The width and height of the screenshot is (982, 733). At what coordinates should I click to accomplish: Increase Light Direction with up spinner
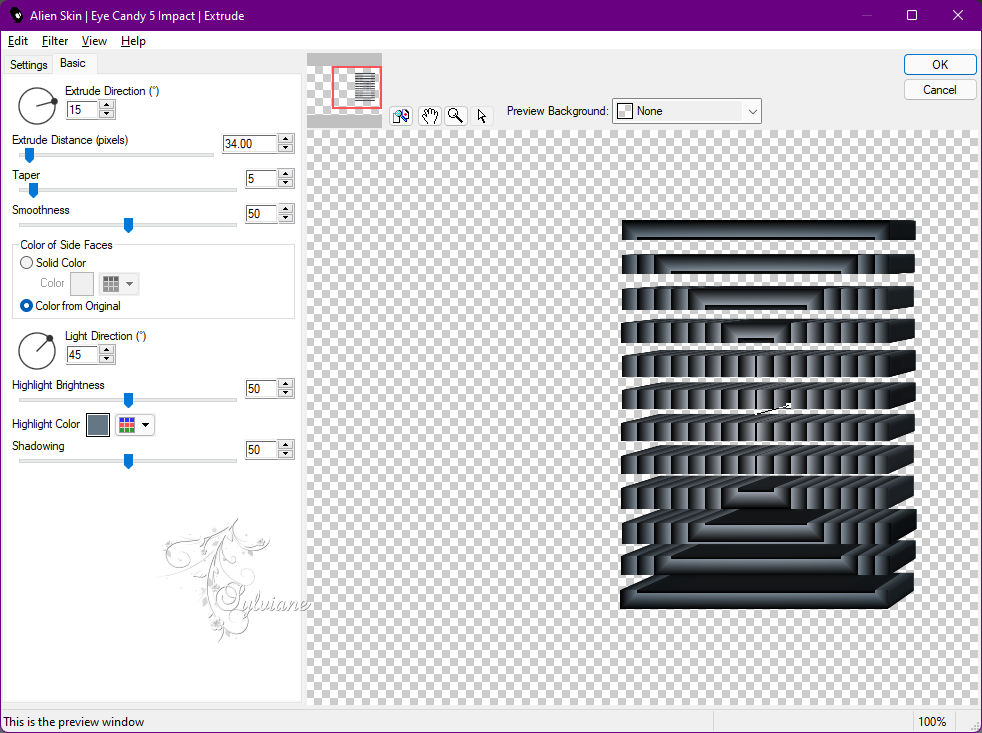tap(107, 350)
